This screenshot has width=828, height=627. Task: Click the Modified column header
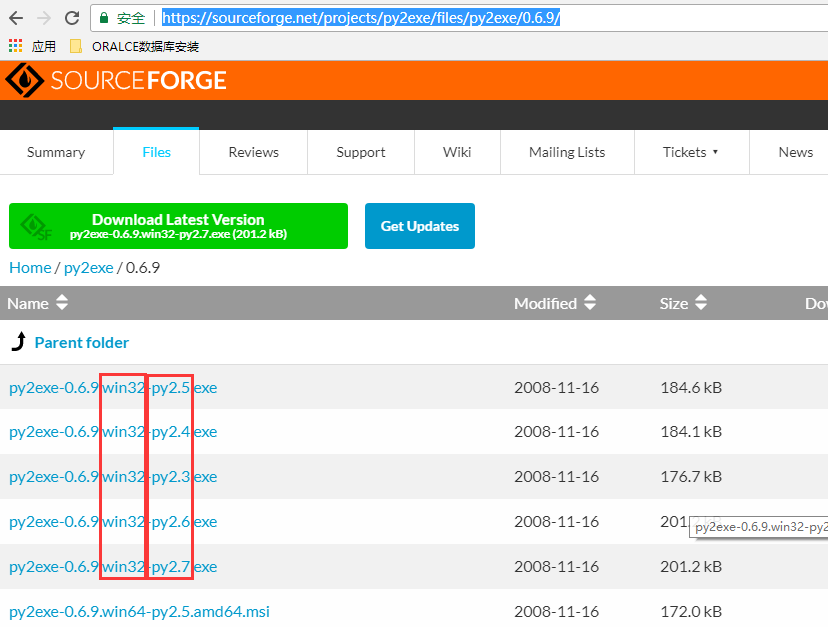pos(545,303)
